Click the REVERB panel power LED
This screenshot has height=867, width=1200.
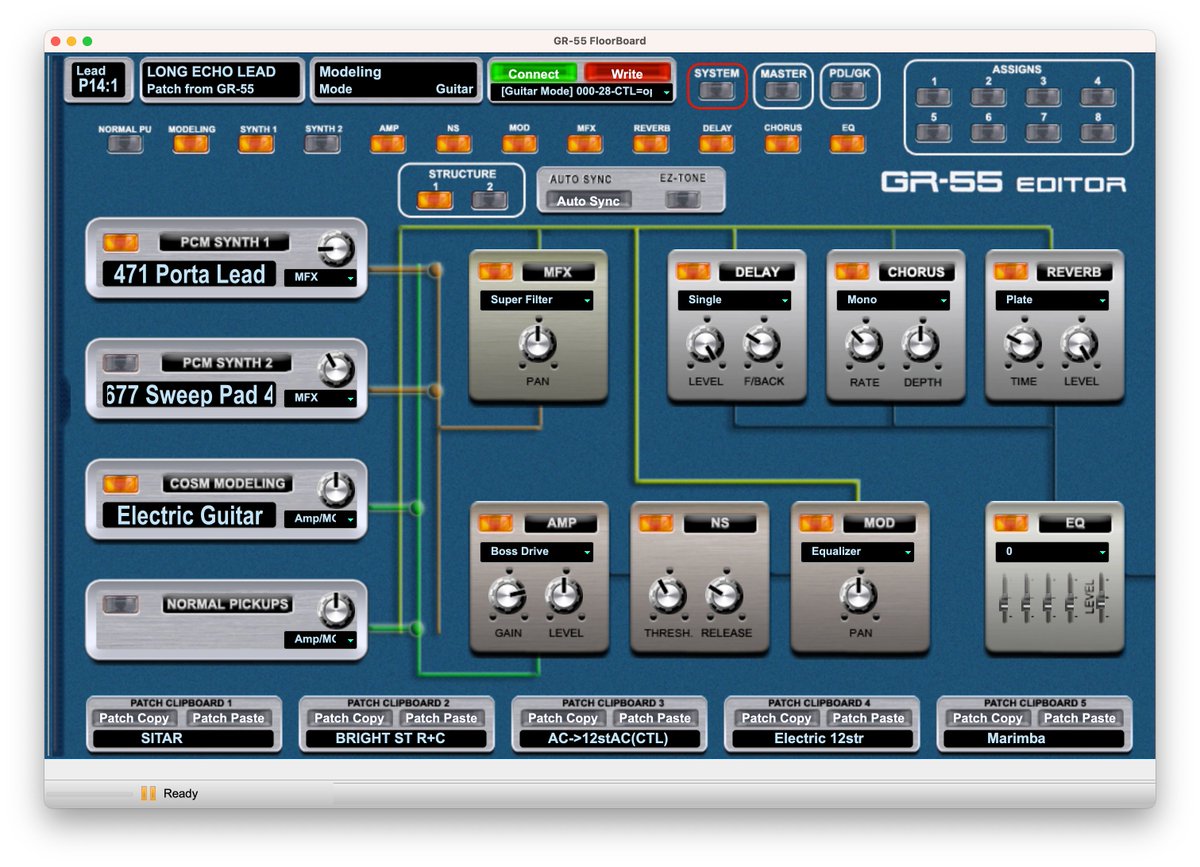coord(1011,272)
